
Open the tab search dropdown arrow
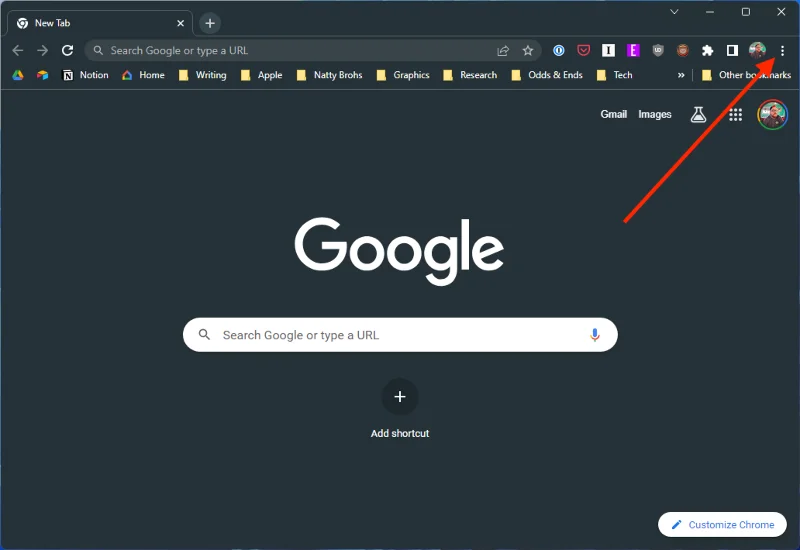pos(674,12)
